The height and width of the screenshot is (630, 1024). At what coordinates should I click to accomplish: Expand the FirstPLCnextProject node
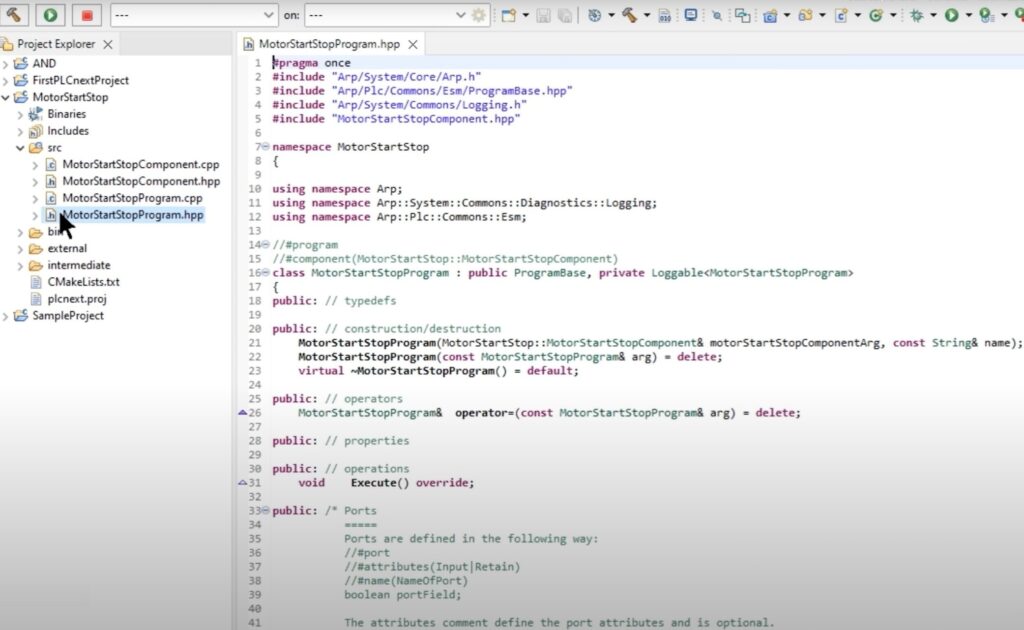click(7, 80)
